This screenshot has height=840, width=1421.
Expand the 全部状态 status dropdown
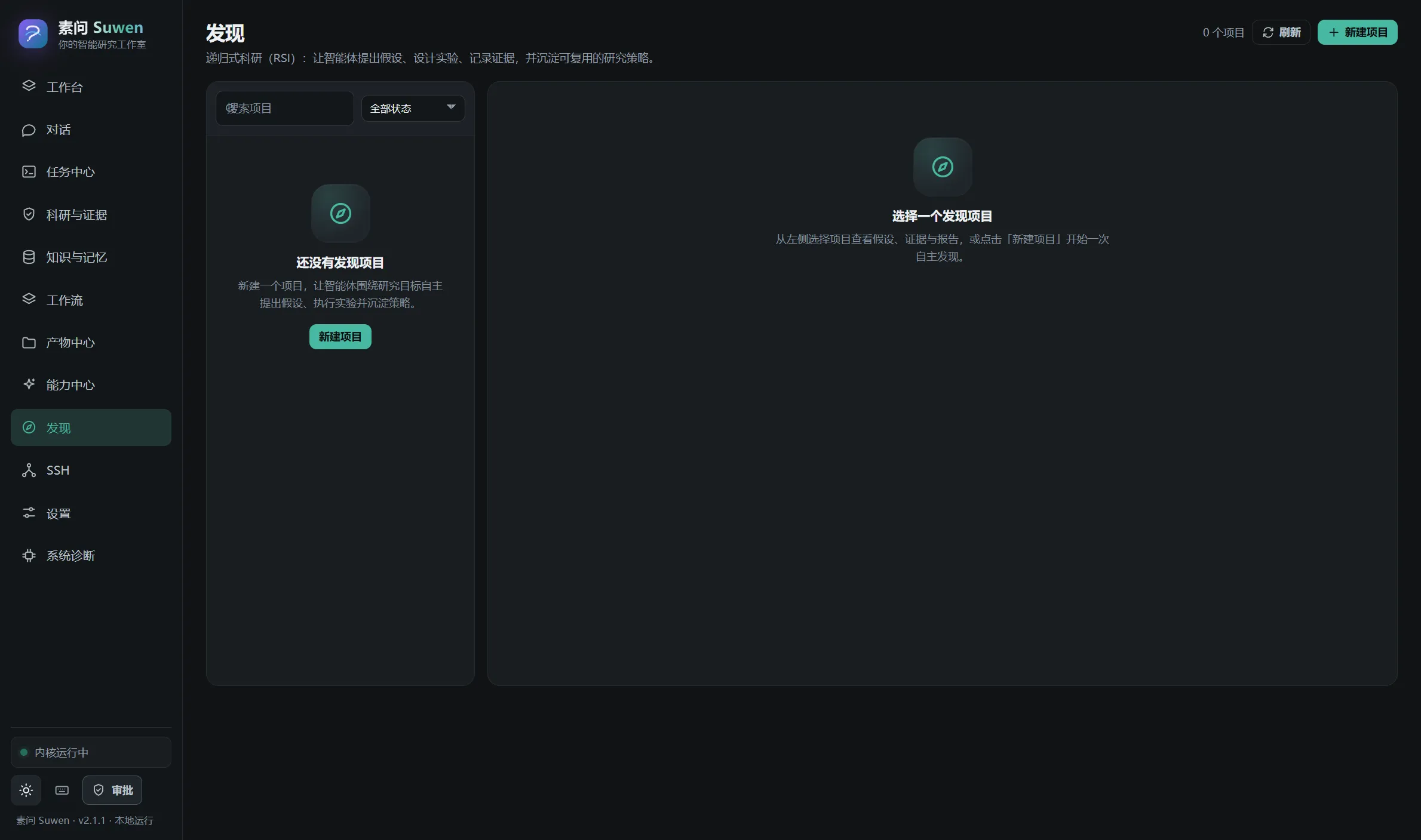(x=413, y=108)
